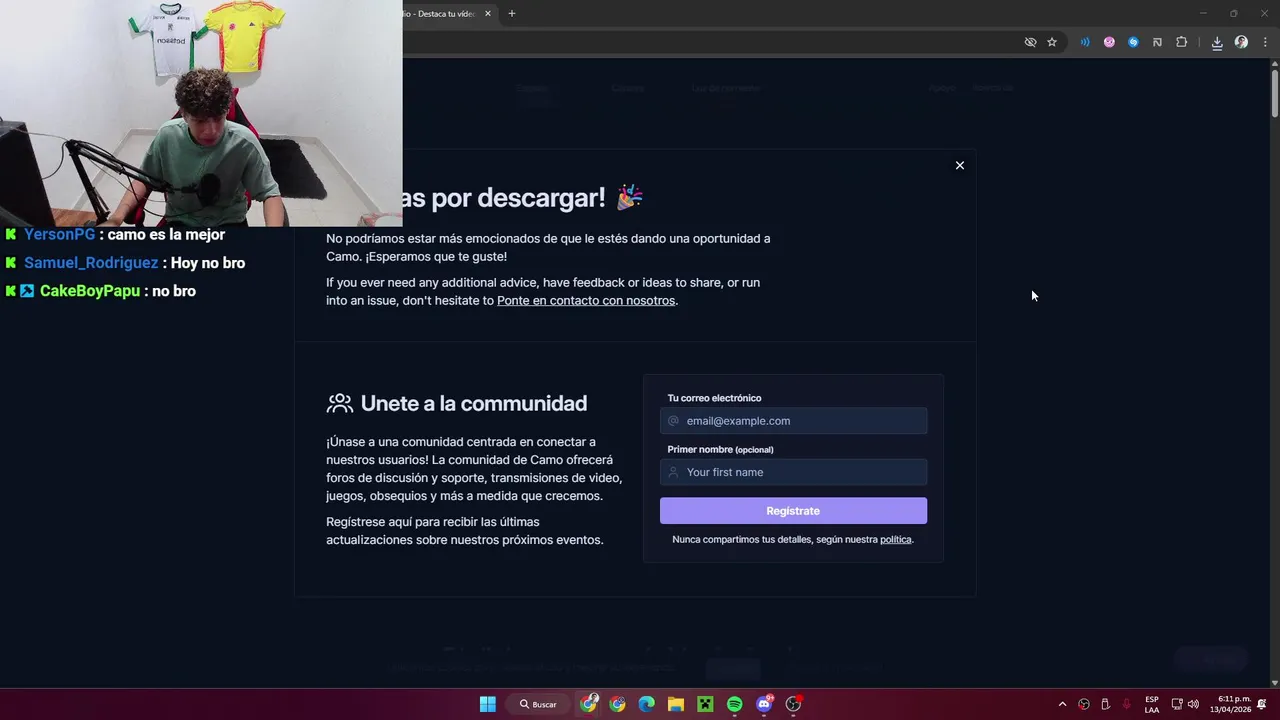
Task: Click the pink round extension icon
Action: tap(1109, 42)
